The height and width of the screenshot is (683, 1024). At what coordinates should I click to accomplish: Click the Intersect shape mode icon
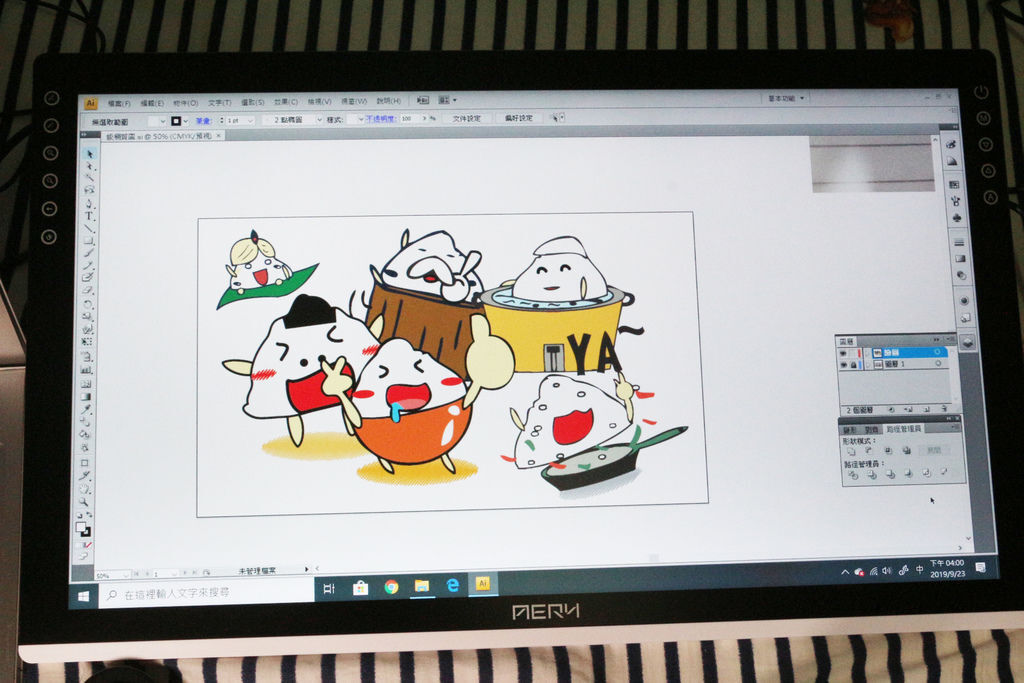point(888,451)
